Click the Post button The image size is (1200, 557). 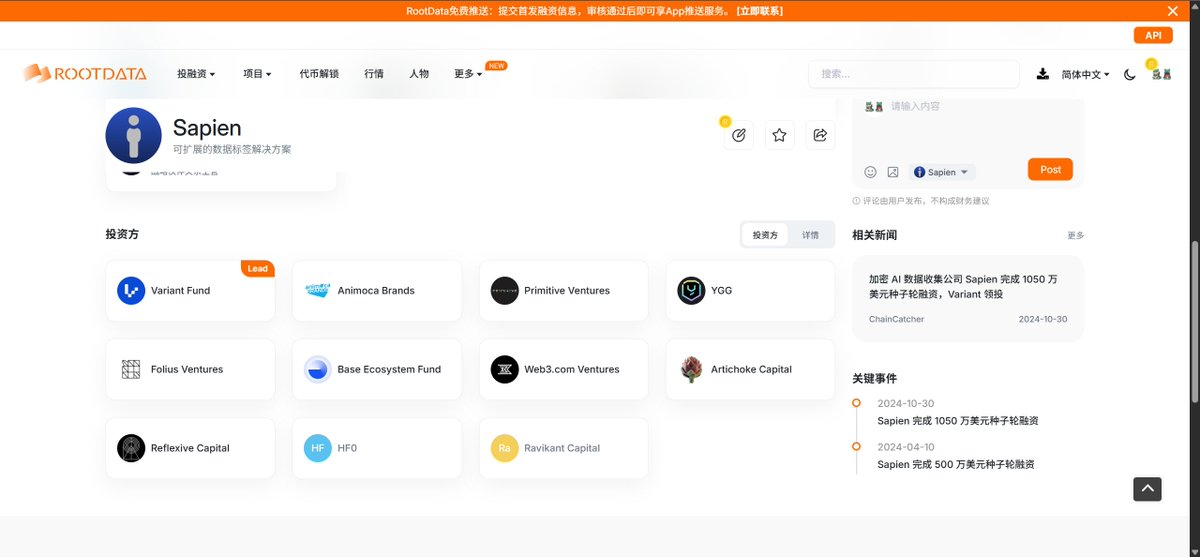pos(1050,170)
